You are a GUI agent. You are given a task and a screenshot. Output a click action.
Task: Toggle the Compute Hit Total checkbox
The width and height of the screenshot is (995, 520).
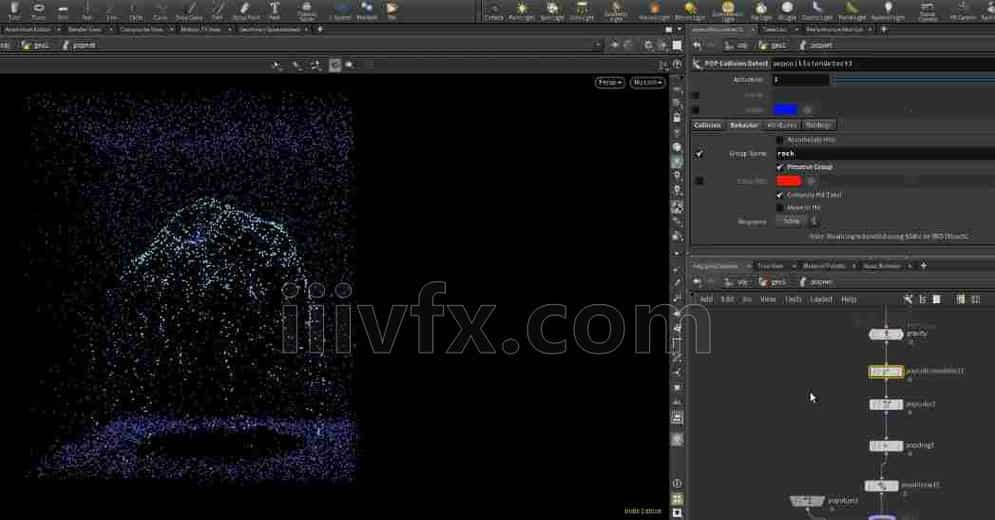coord(780,195)
